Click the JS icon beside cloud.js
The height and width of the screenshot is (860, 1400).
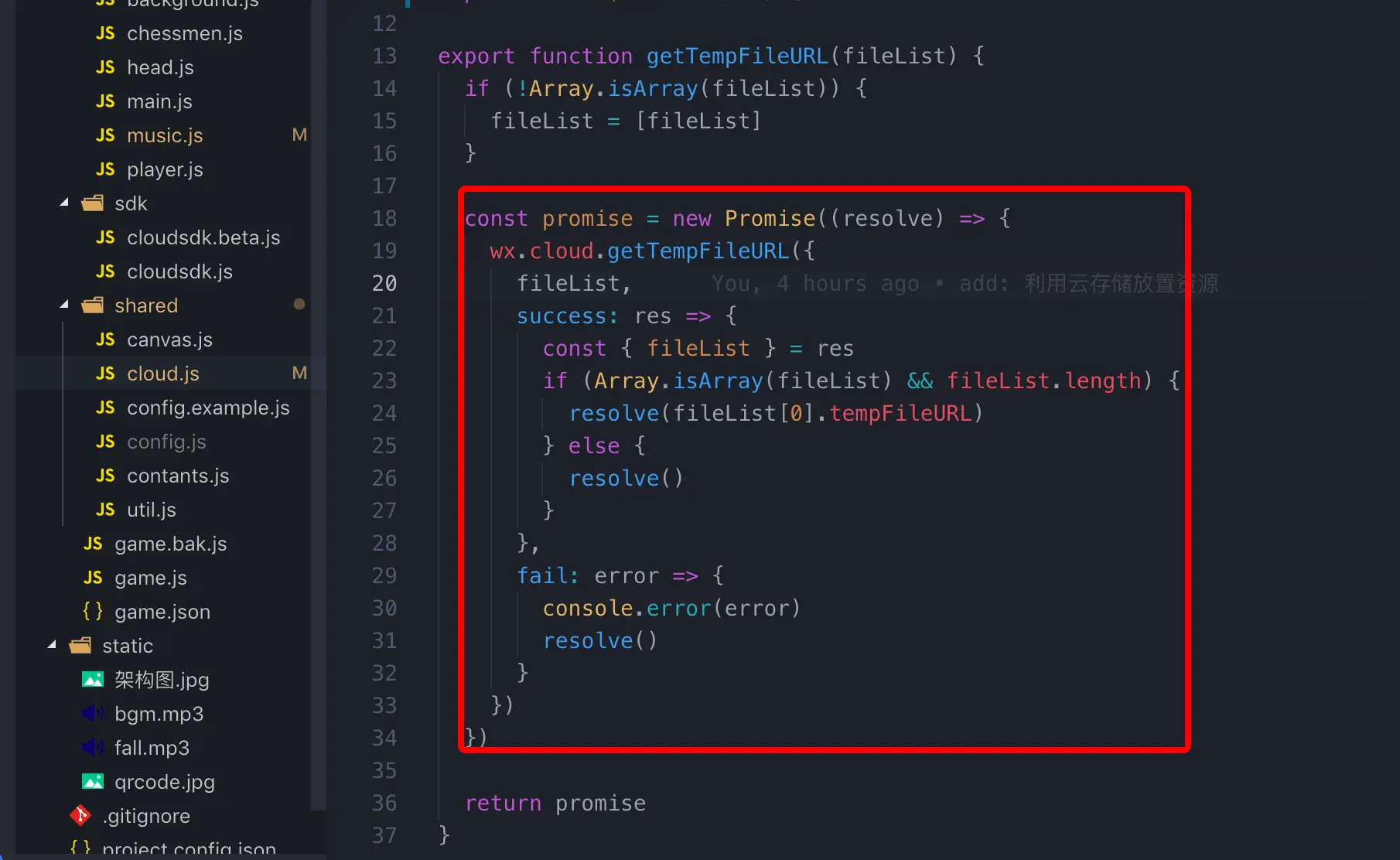click(105, 374)
